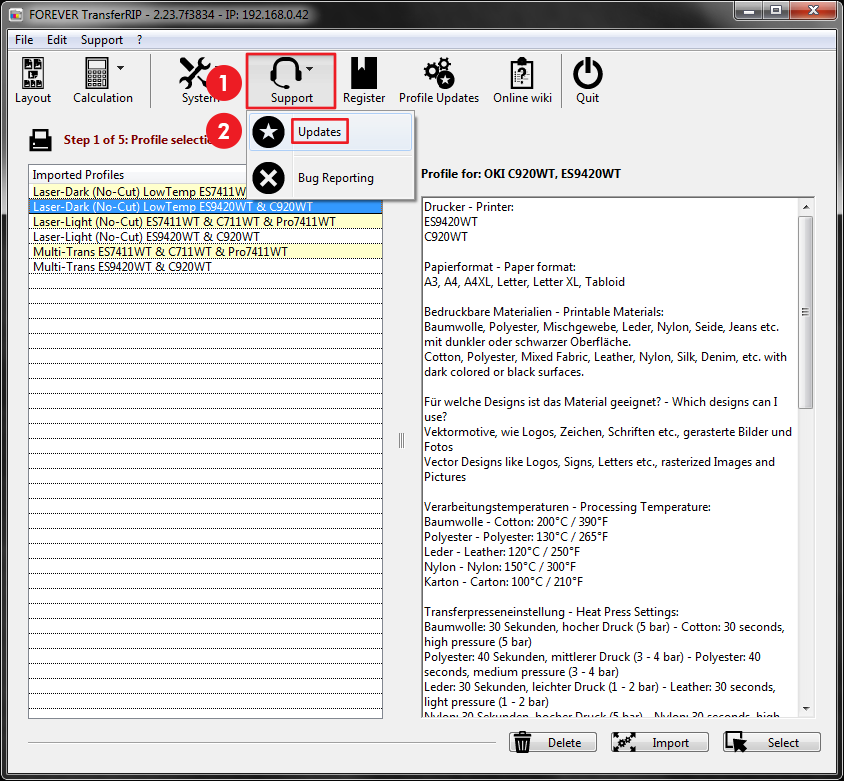
Task: Click the Quit power icon
Action: [587, 73]
